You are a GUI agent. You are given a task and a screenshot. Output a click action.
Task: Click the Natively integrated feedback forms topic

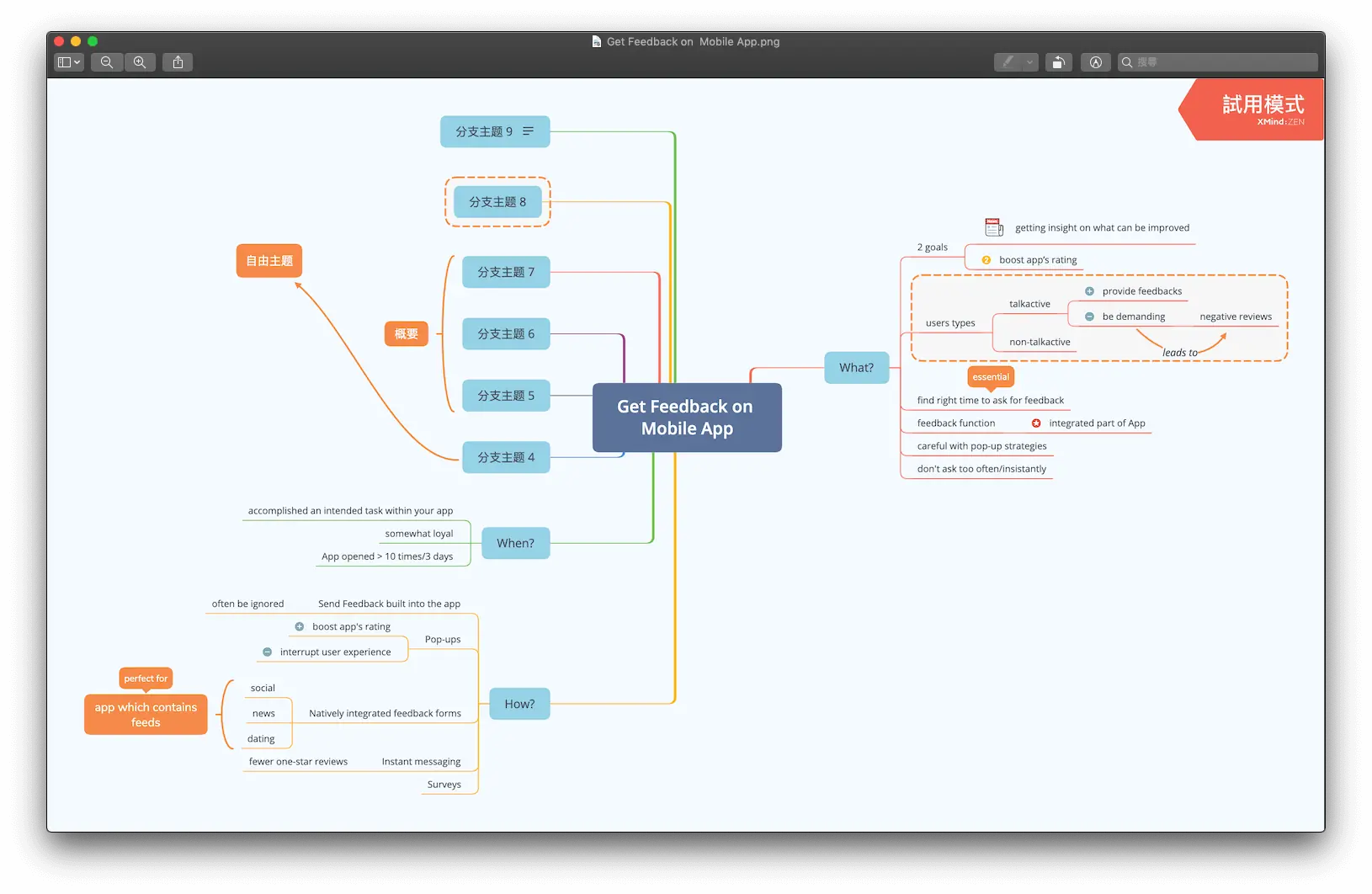coord(386,713)
